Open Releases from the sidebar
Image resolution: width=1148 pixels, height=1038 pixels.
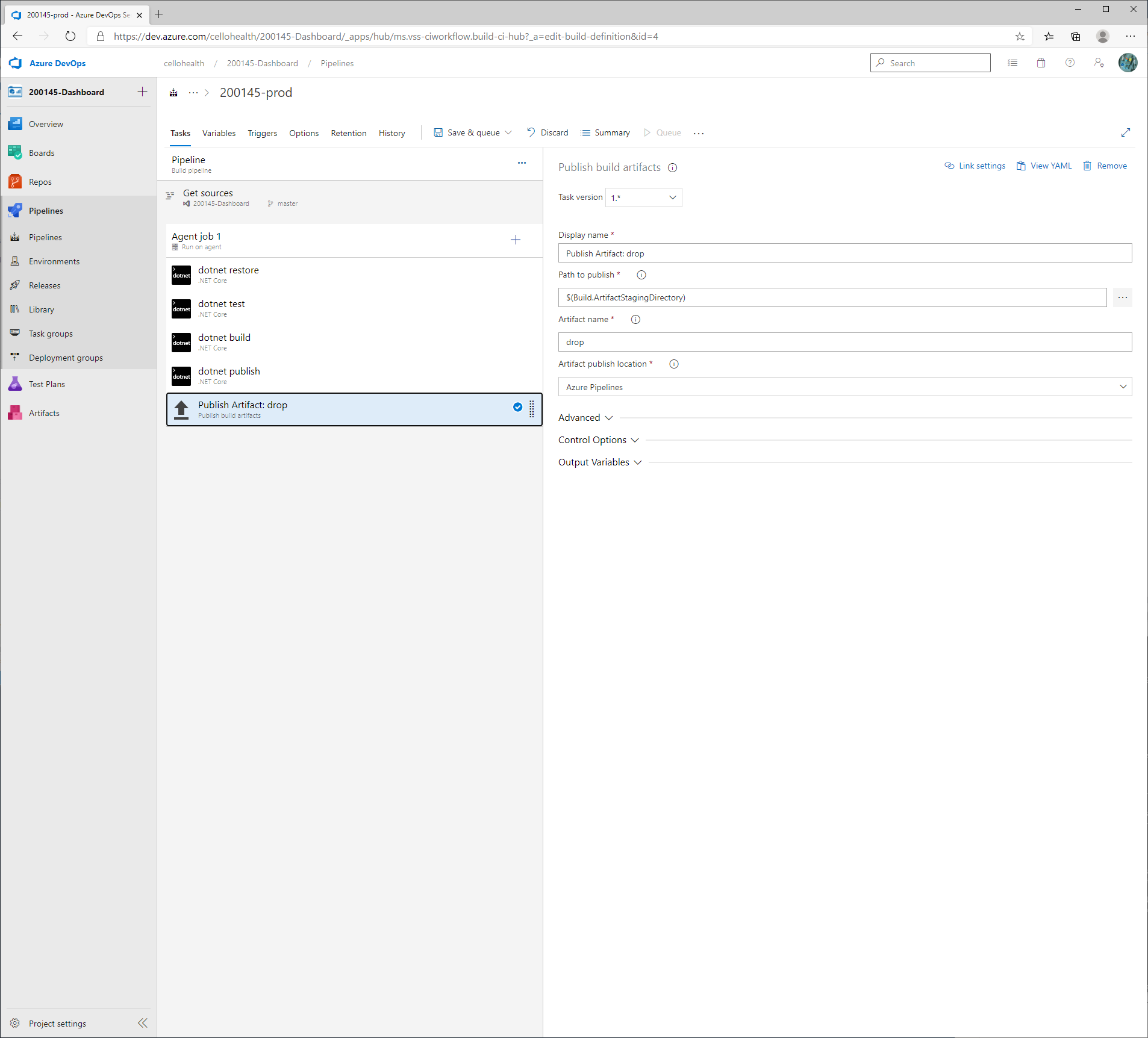coord(45,285)
